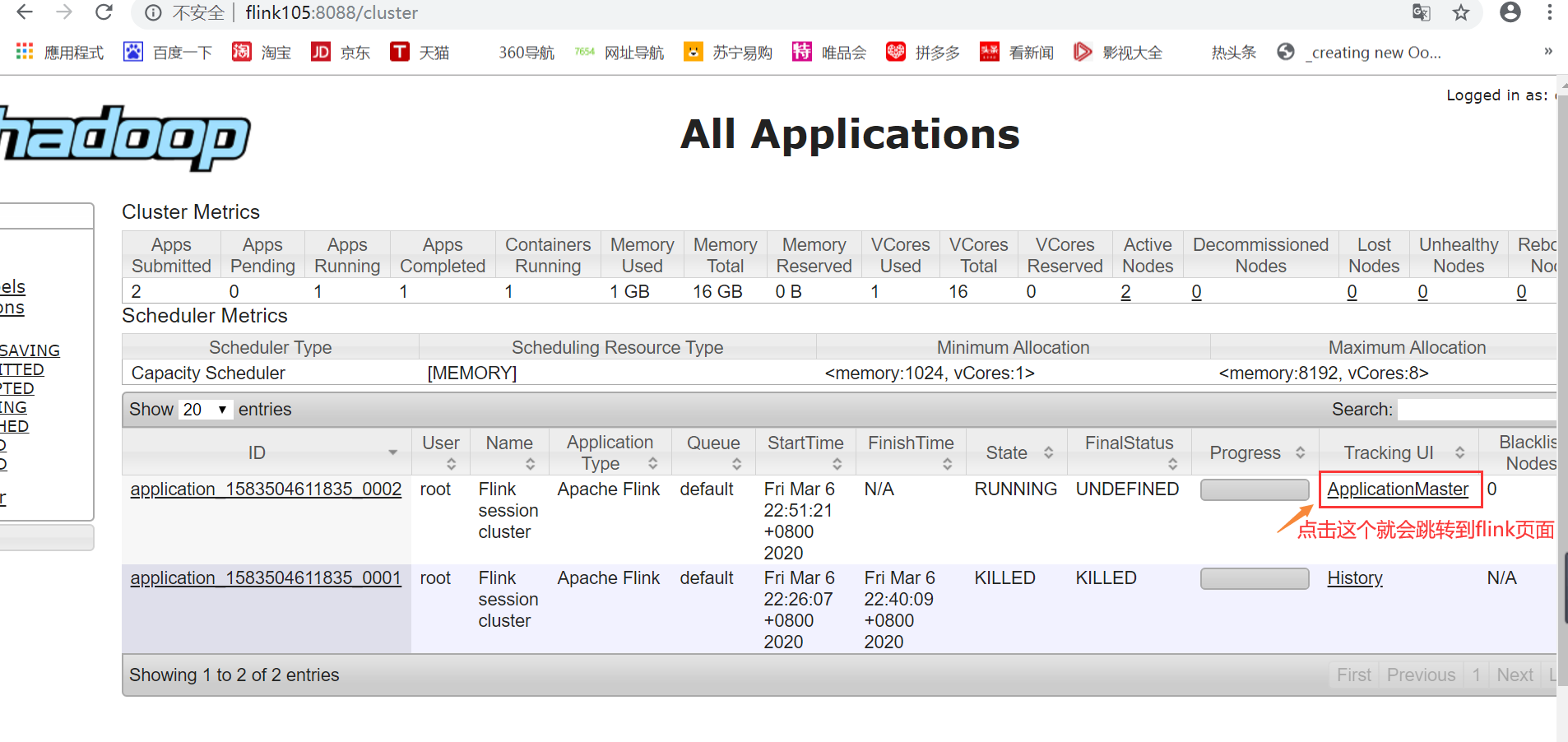Open the 百度一下 bookmark
This screenshot has height=742, width=1568.
pyautogui.click(x=169, y=53)
